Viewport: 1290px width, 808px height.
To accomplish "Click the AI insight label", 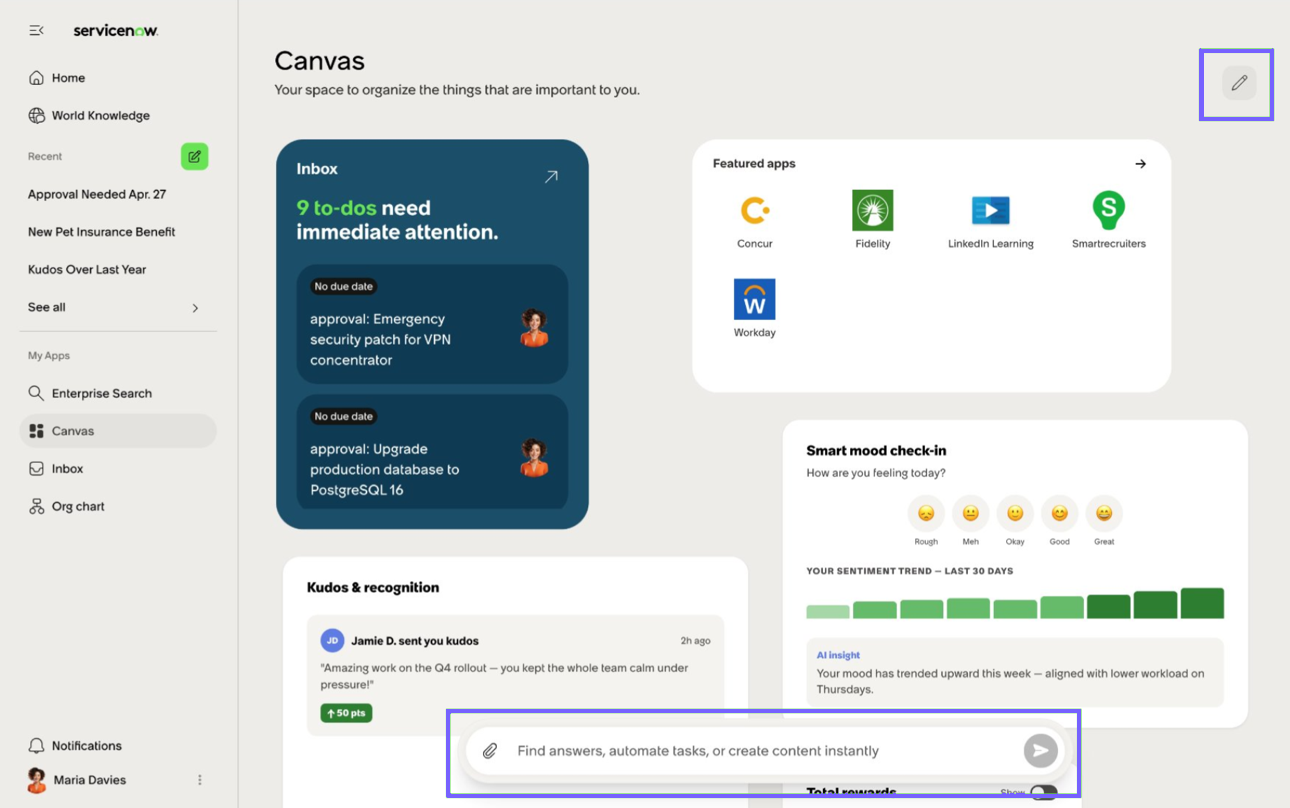I will click(838, 655).
